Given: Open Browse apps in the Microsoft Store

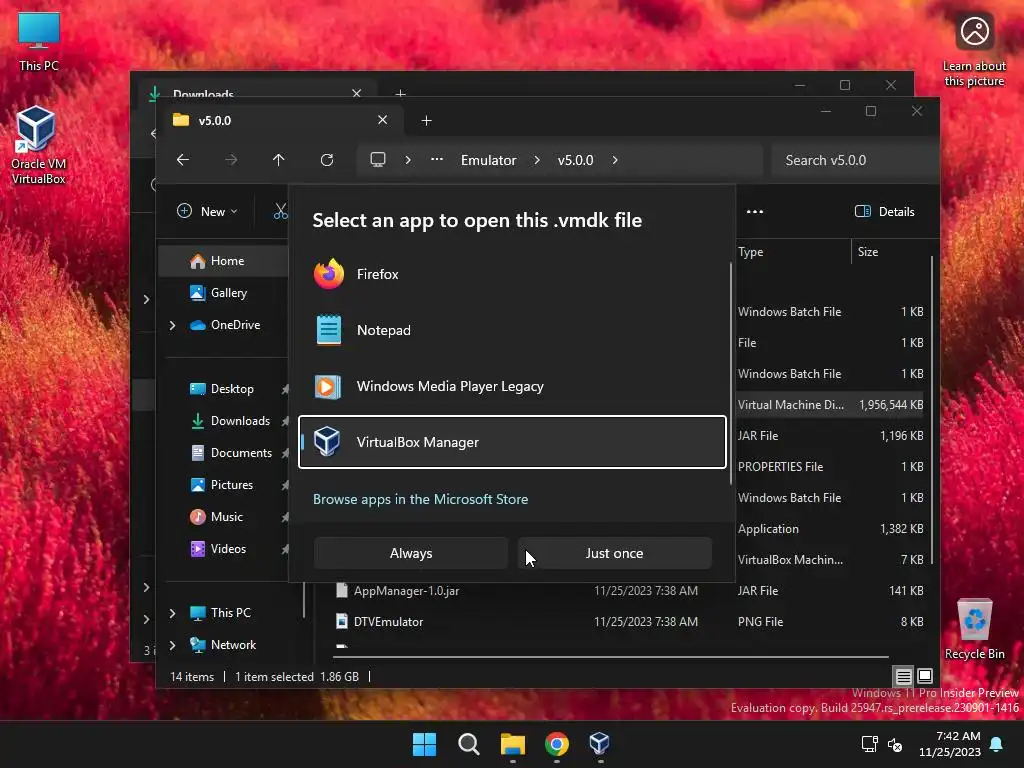Looking at the screenshot, I should click(421, 499).
